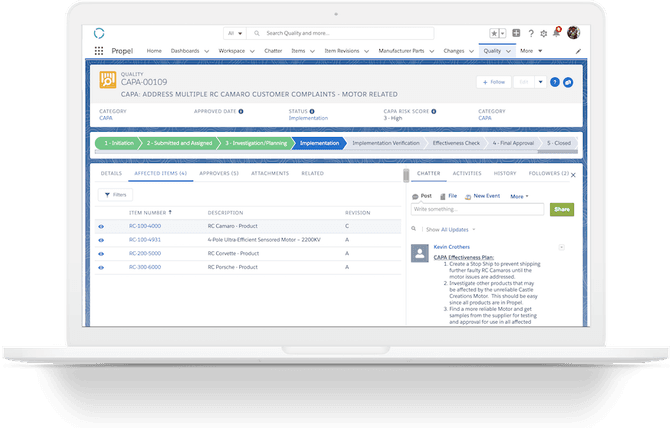This screenshot has width=672, height=428.
Task: Go to the Chatter nav tab
Action: tap(273, 51)
